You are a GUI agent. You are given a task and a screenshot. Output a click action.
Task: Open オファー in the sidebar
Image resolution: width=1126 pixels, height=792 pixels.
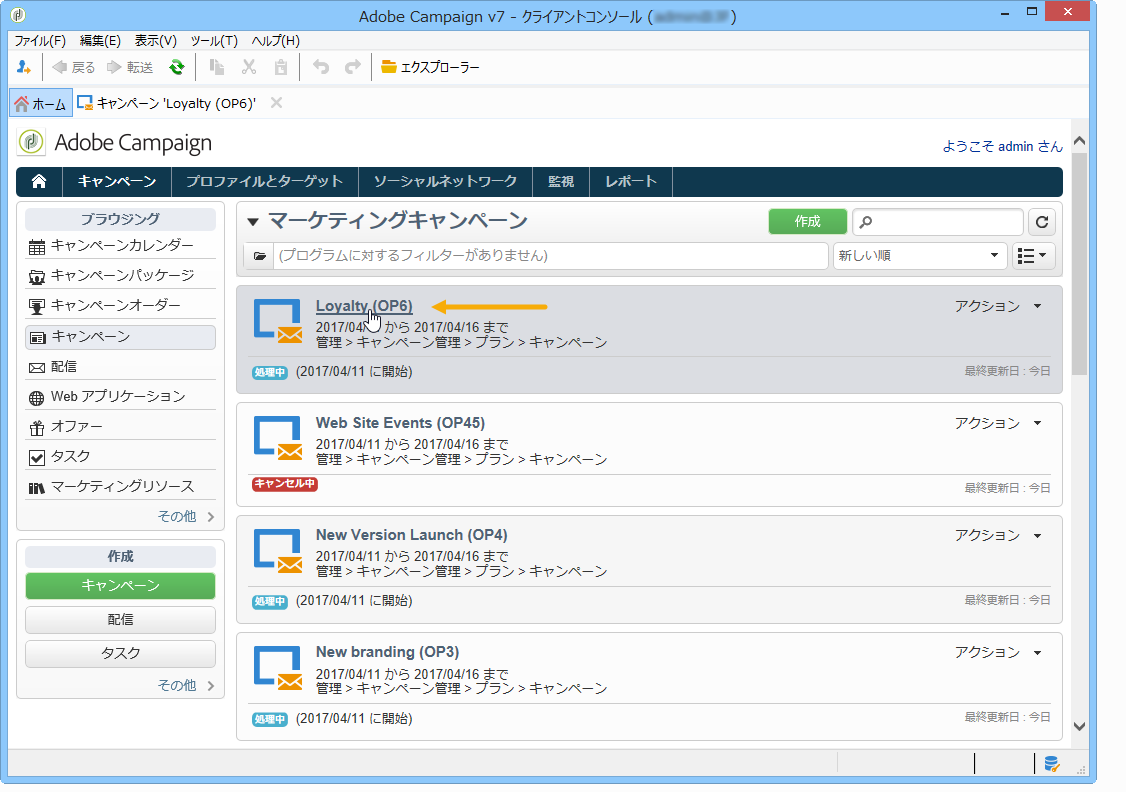(x=121, y=427)
